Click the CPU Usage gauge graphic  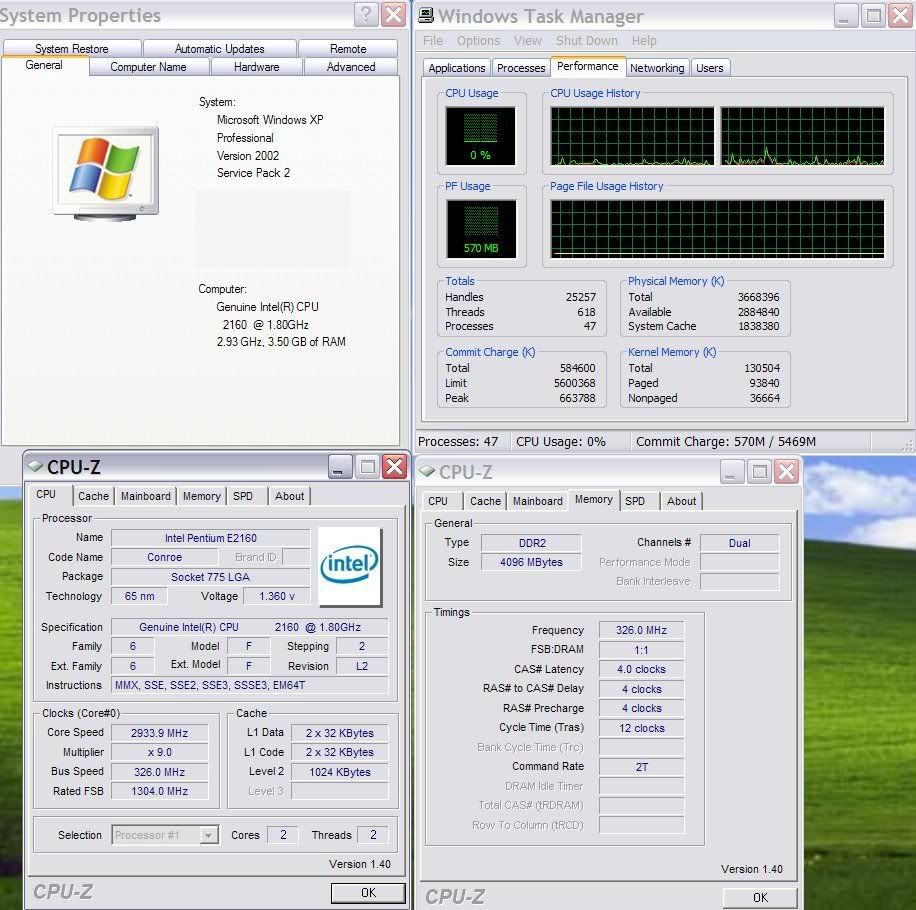(480, 136)
